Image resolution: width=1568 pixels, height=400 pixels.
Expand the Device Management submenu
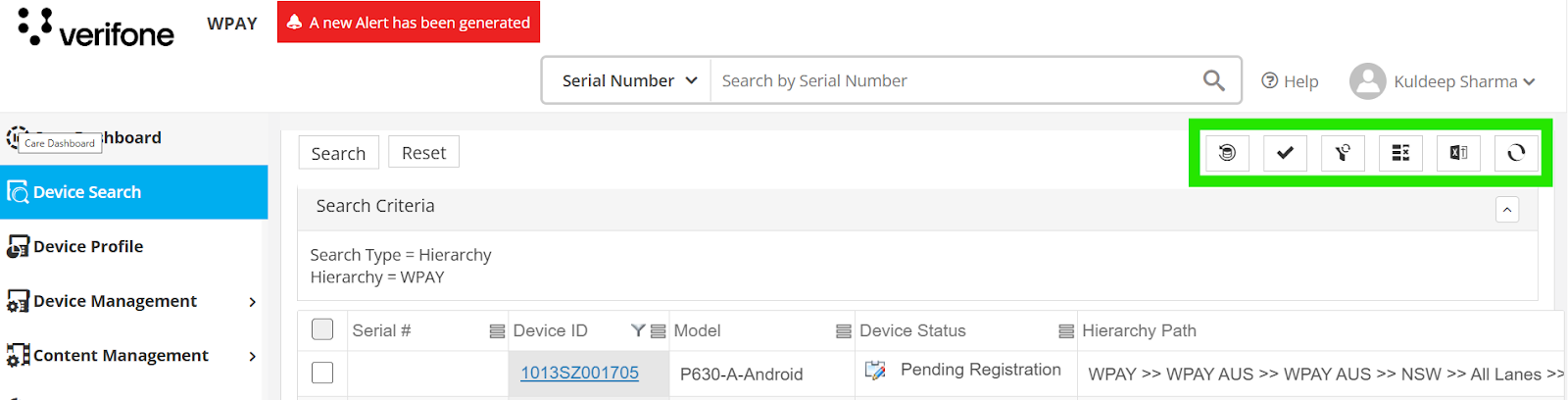pyautogui.click(x=252, y=302)
